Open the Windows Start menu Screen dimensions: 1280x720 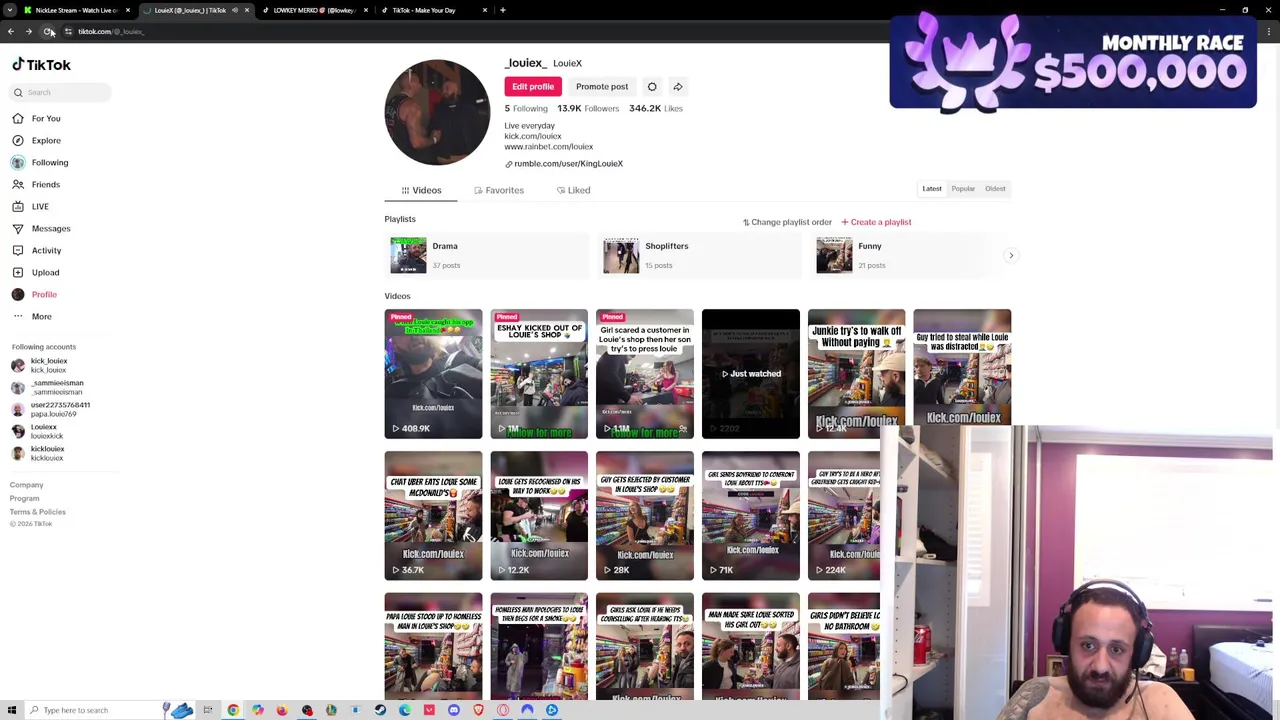tap(11, 710)
